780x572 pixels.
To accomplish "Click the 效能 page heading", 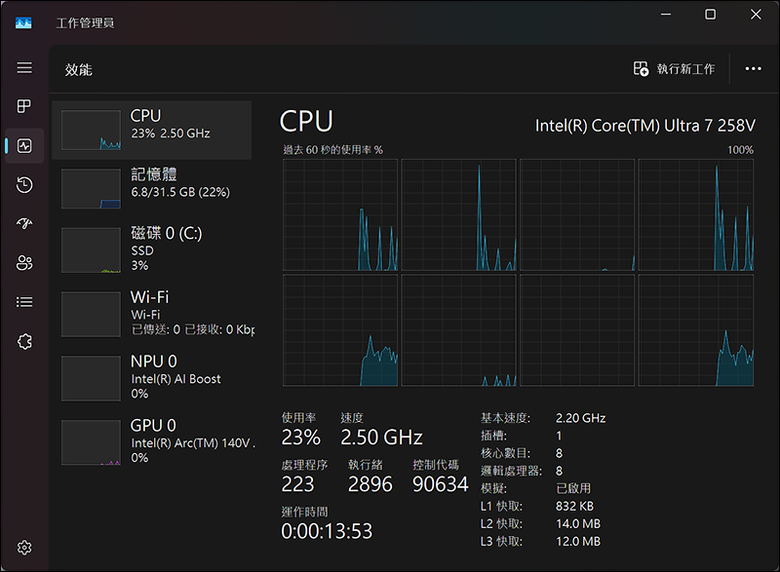I will tap(79, 70).
